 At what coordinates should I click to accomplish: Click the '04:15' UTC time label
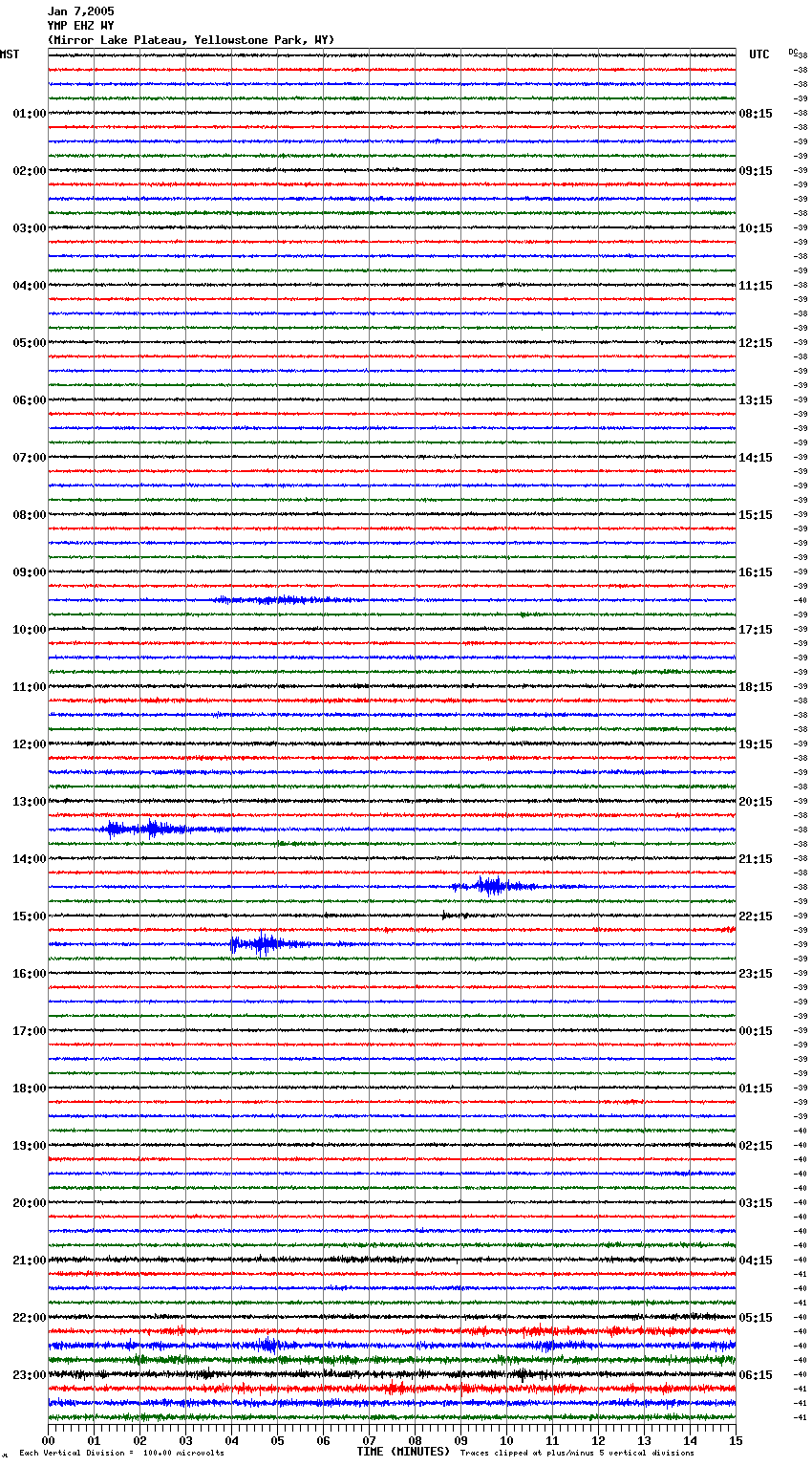point(756,1261)
